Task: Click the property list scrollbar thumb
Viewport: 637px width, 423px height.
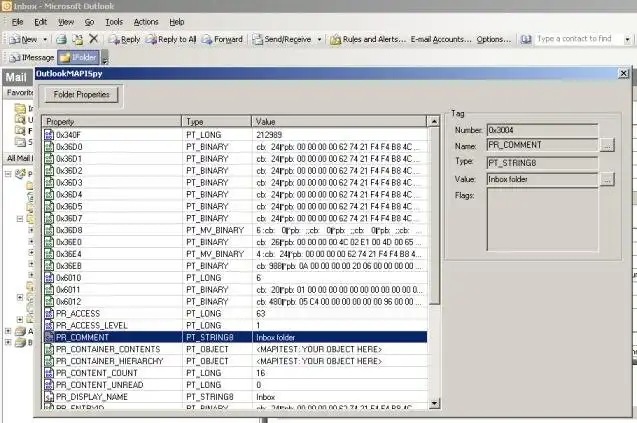Action: (434, 215)
